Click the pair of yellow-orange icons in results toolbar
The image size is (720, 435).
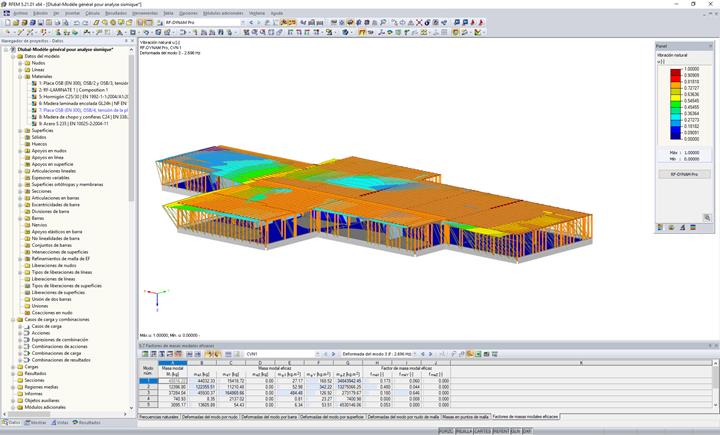click(x=213, y=354)
